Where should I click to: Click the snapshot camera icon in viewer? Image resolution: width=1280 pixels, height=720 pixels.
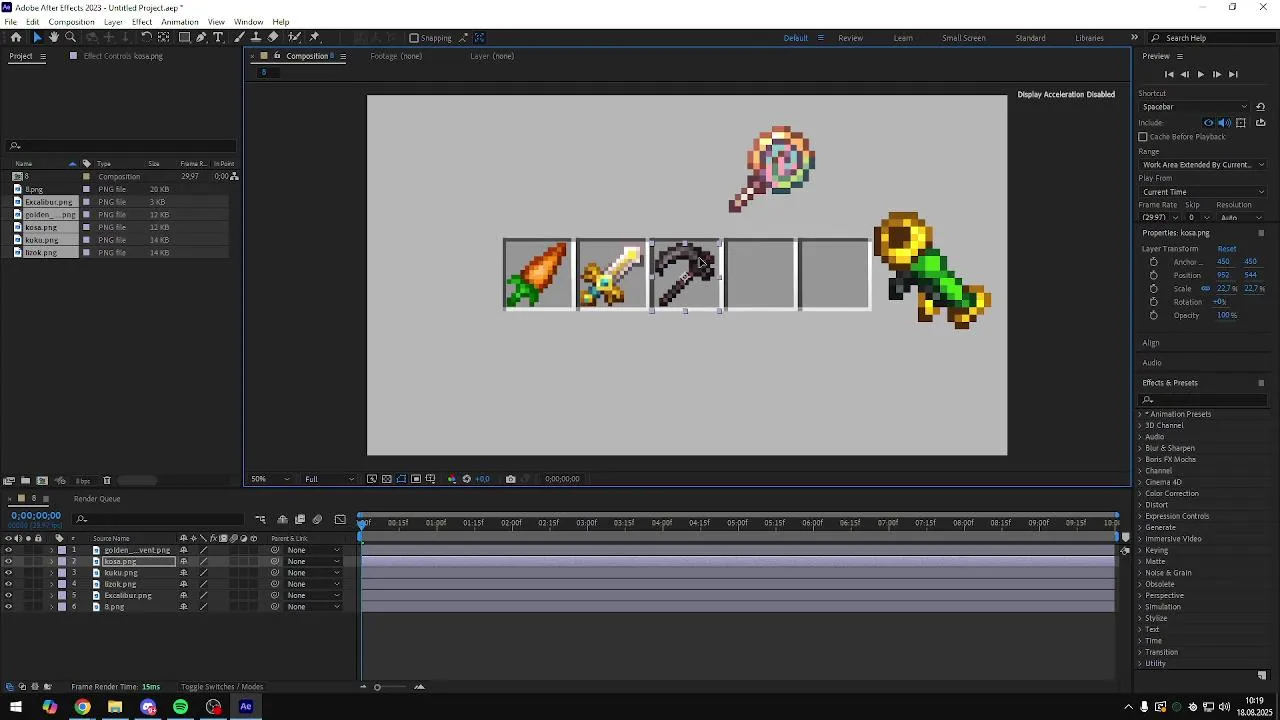click(511, 479)
